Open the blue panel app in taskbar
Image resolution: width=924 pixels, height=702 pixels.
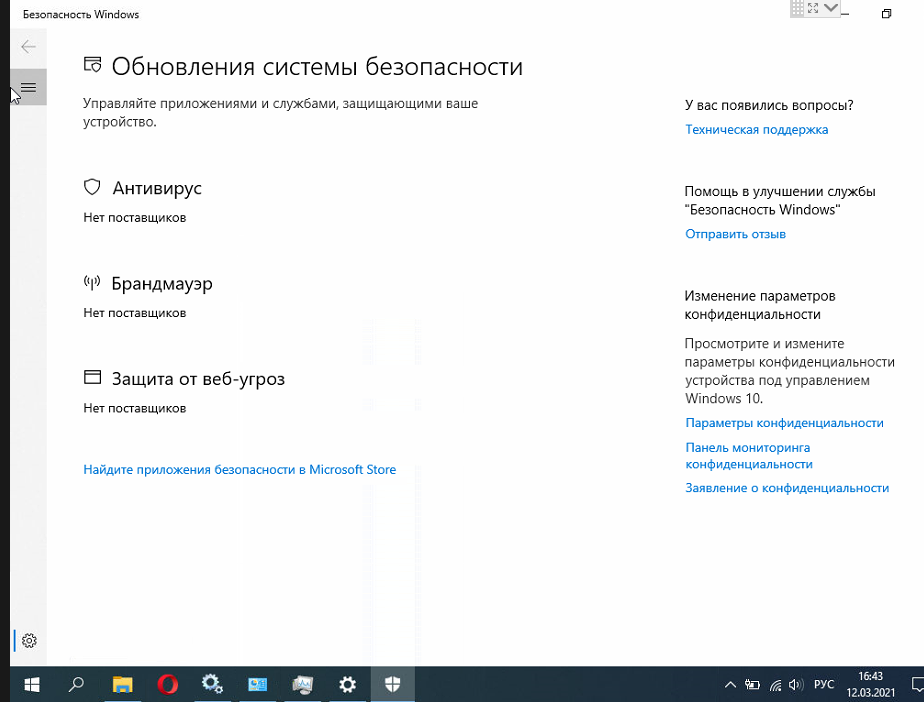point(258,684)
